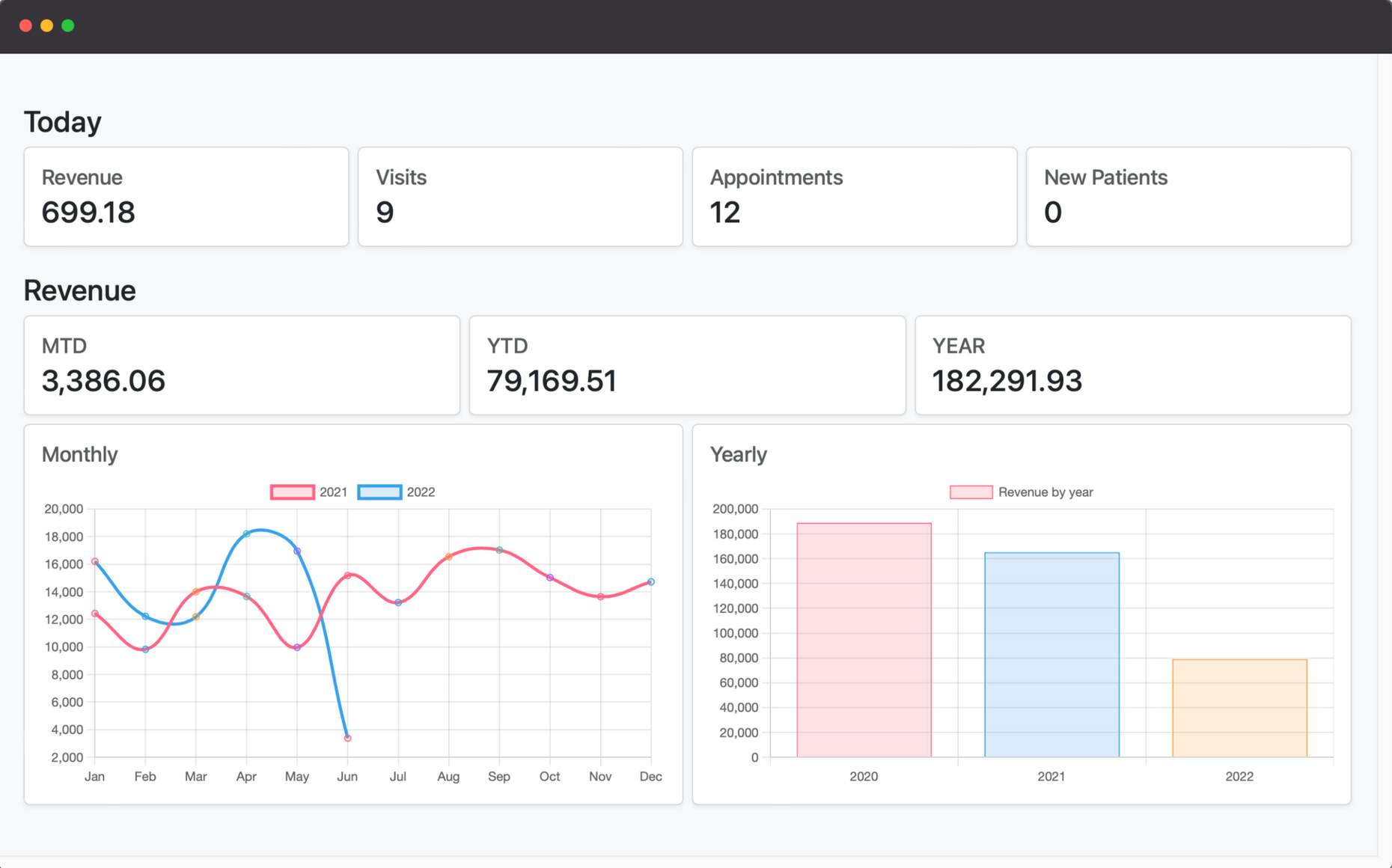Screen dimensions: 1392x868
Task: Toggle the 2022 dataset in Monthly legend
Action: 396,492
